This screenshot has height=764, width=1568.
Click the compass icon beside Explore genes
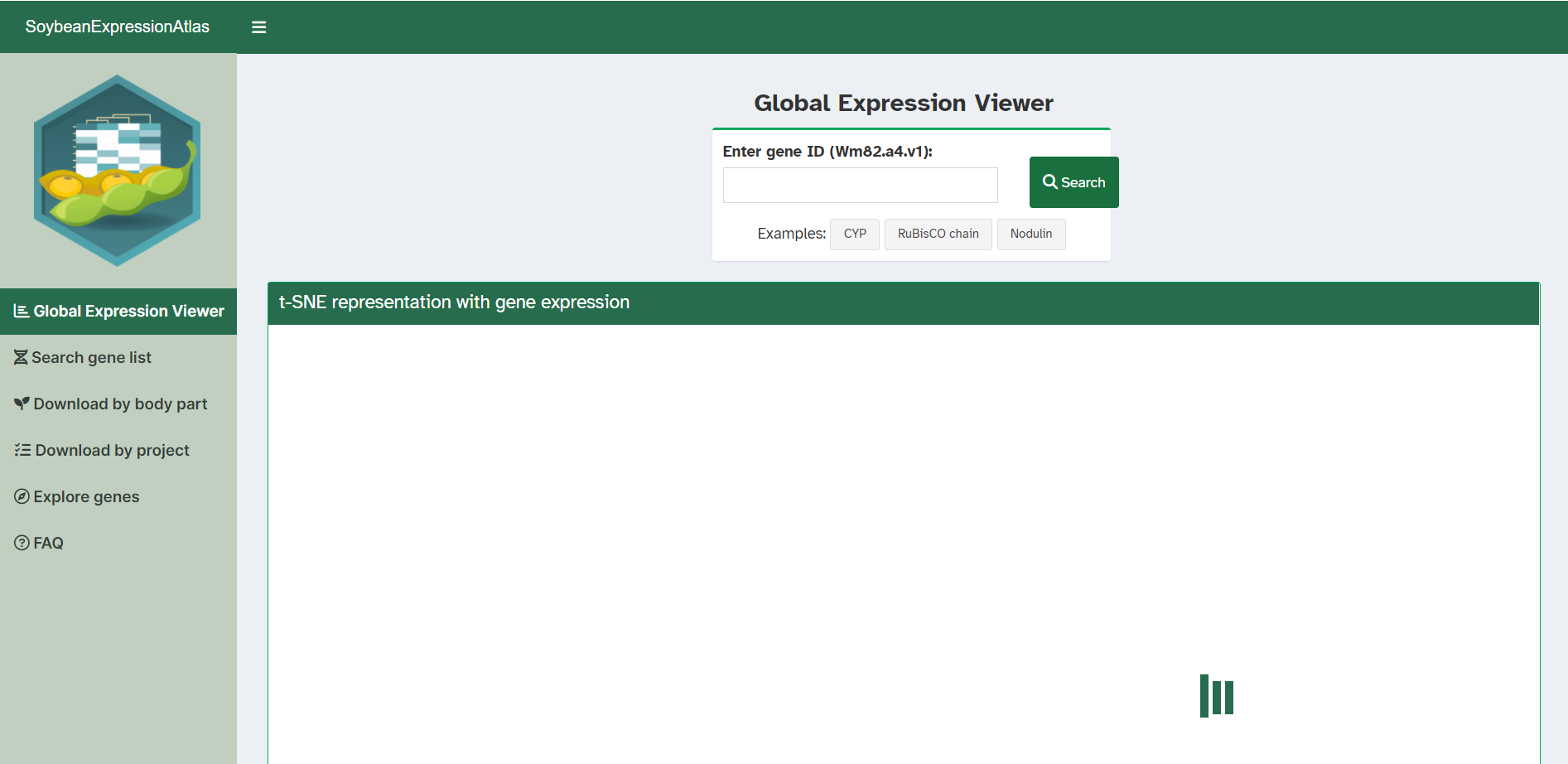tap(22, 496)
